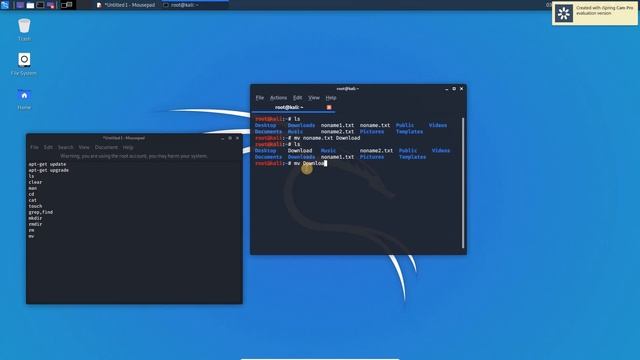Open the Mousepad View menu
Image resolution: width=640 pixels, height=360 pixels.
click(84, 147)
